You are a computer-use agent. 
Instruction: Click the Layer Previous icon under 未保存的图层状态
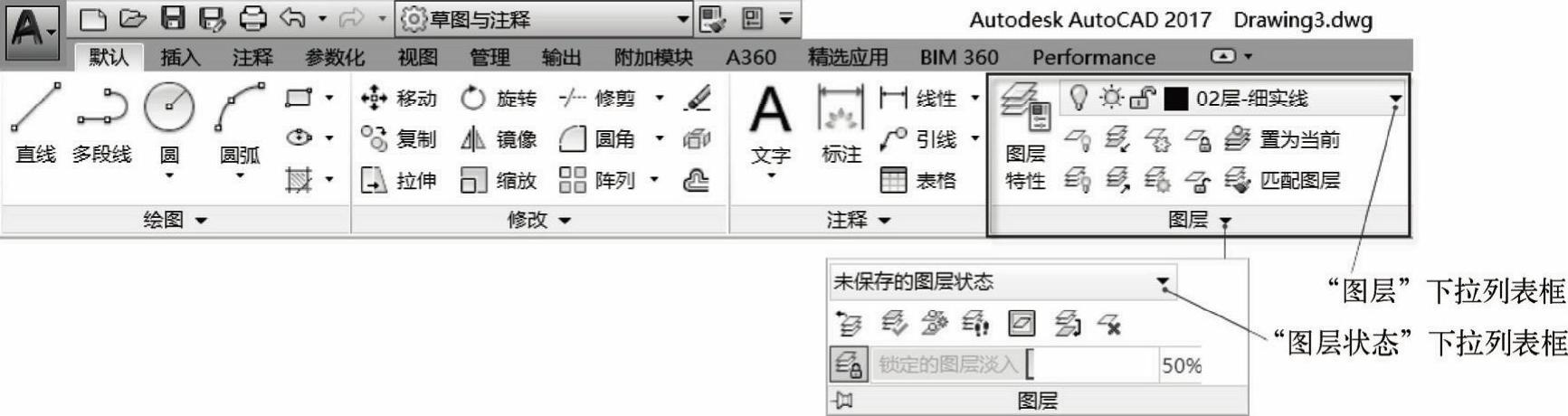848,323
